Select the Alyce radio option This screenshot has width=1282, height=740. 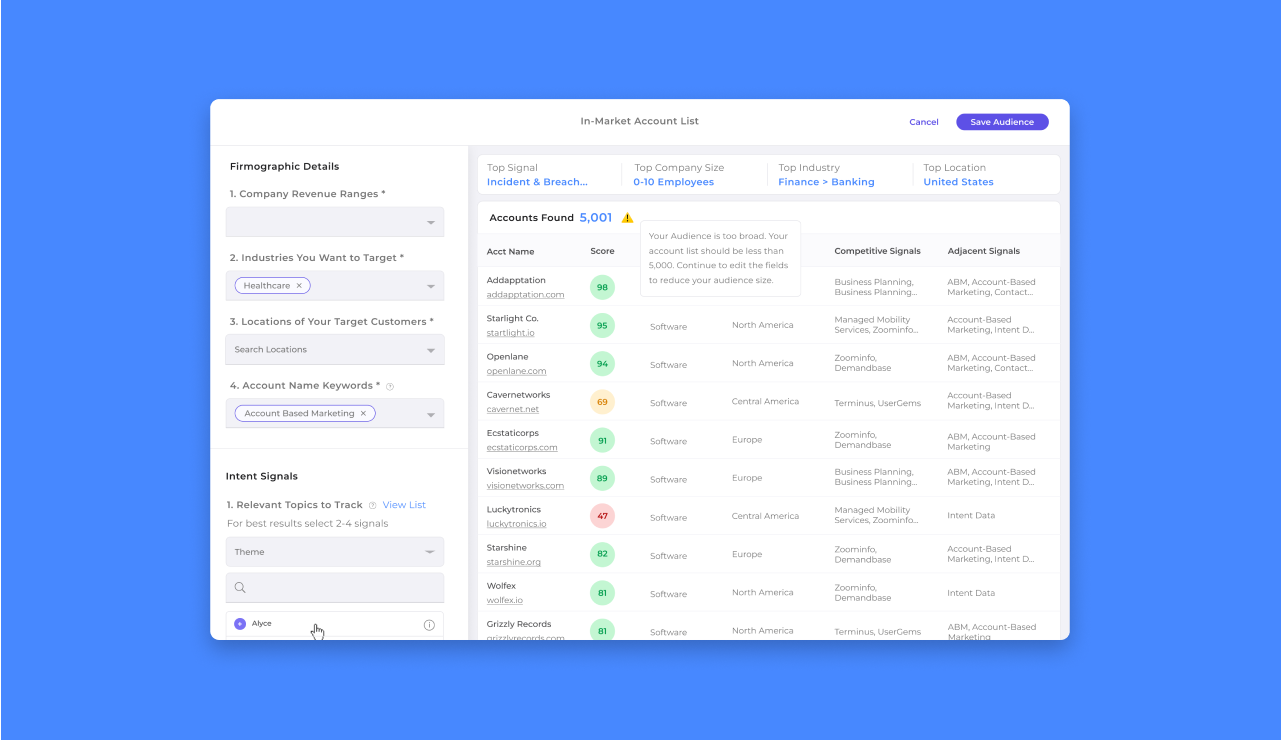tap(240, 624)
